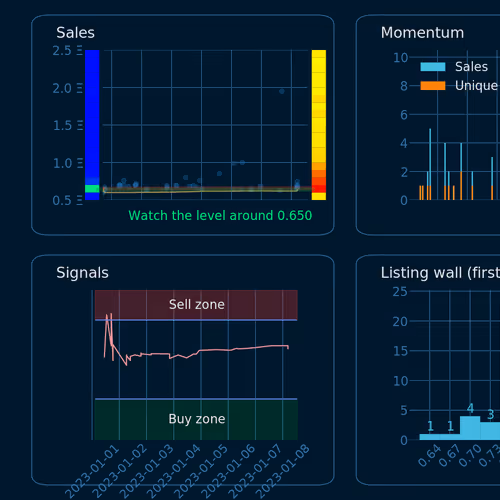The height and width of the screenshot is (500, 500).
Task: Click the 1.5 Ξ axis label in Sales
Action: [68, 126]
